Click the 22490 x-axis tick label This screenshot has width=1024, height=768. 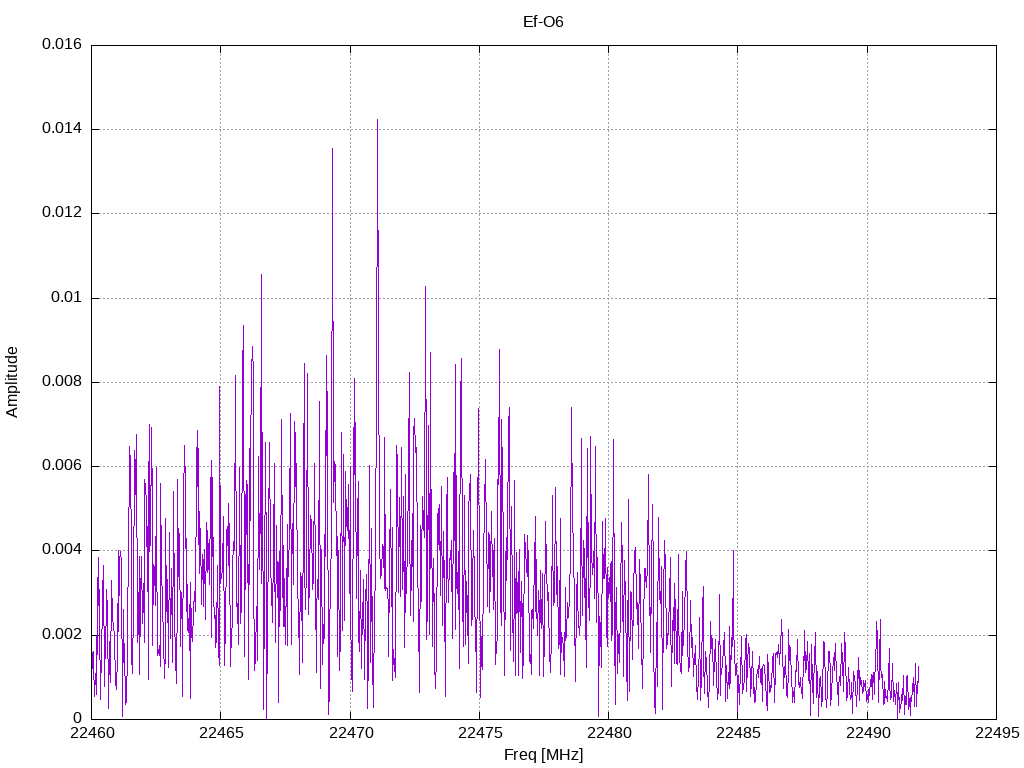[868, 733]
